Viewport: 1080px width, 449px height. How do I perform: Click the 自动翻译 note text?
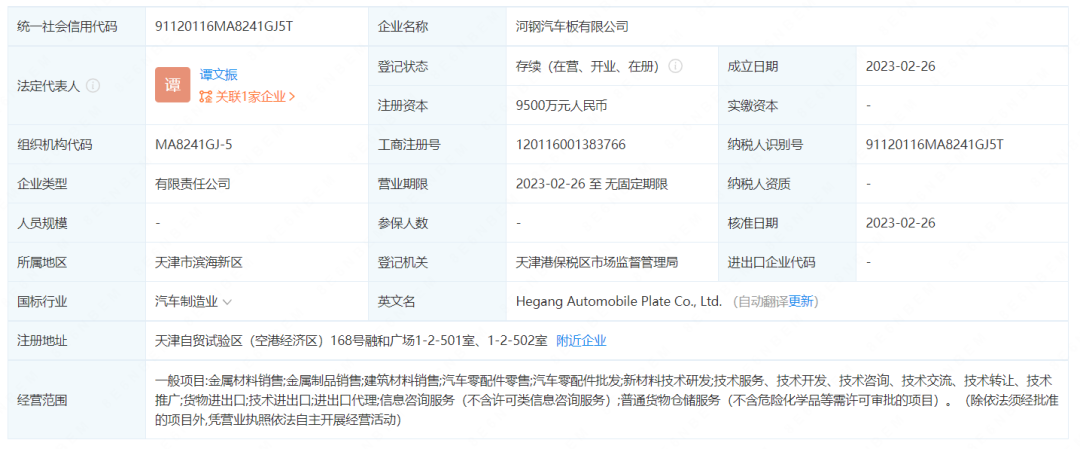pyautogui.click(x=763, y=302)
